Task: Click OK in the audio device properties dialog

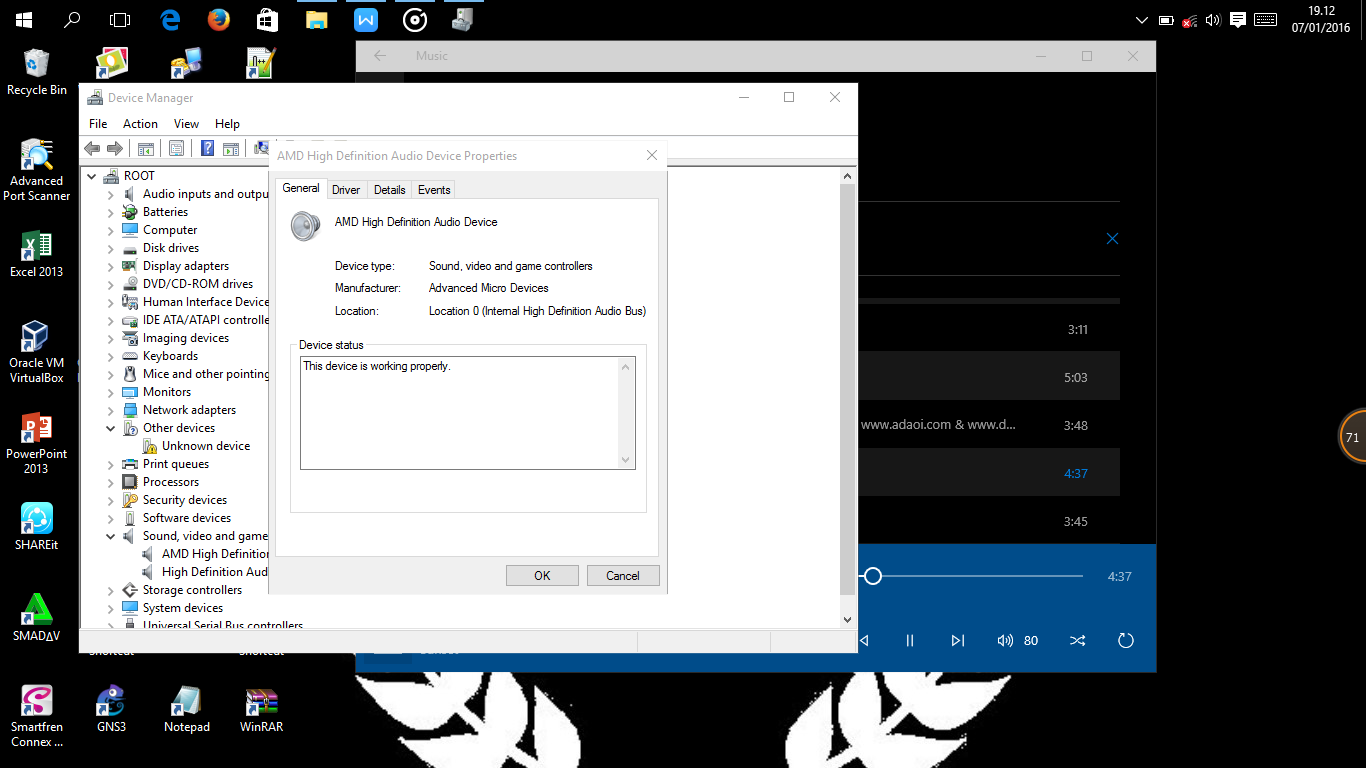Action: coord(542,575)
